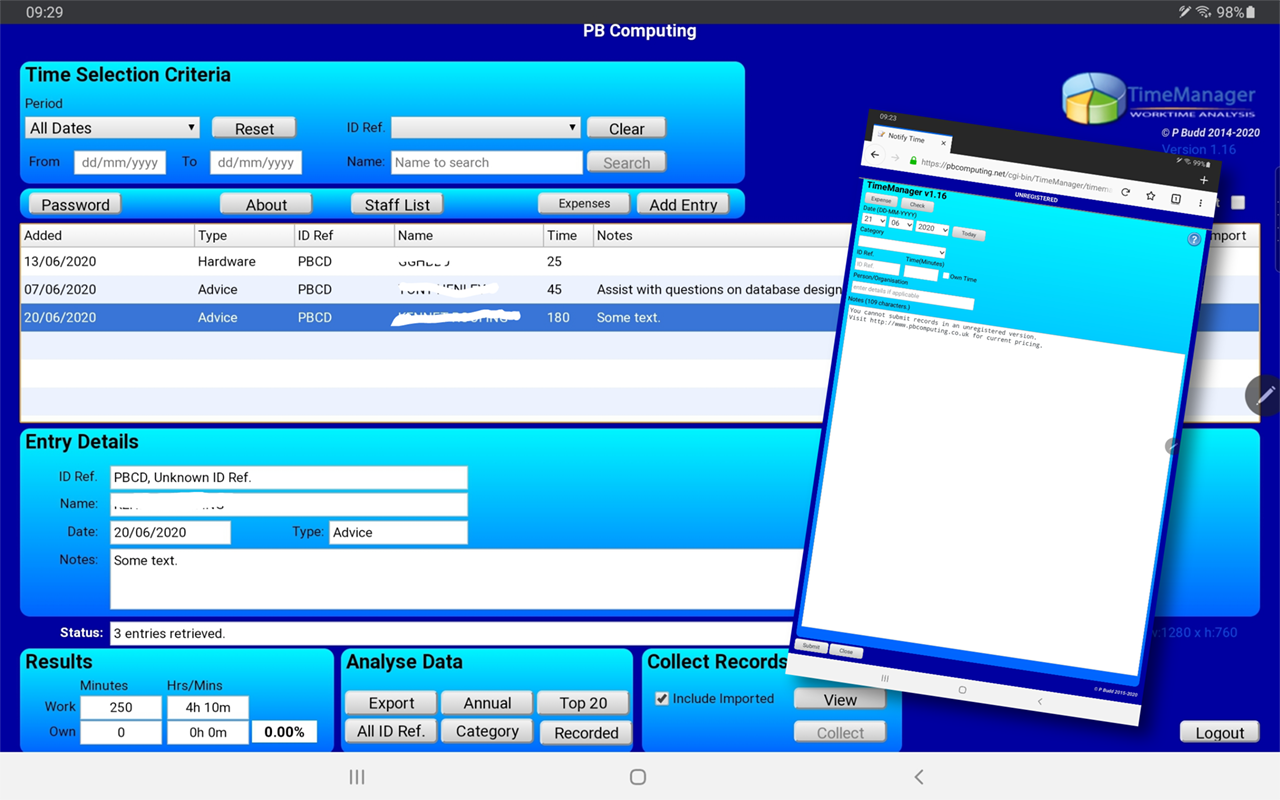The image size is (1280, 800).
Task: Expand the ID Ref. dropdown list
Action: (x=486, y=128)
